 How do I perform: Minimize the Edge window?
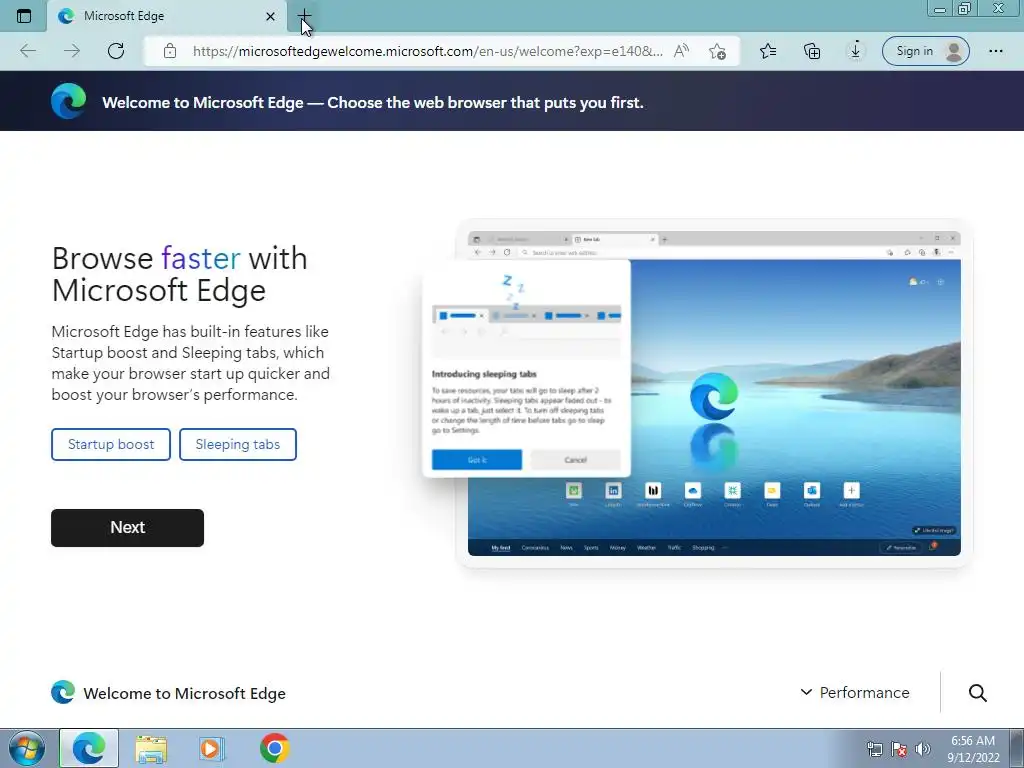click(x=940, y=9)
